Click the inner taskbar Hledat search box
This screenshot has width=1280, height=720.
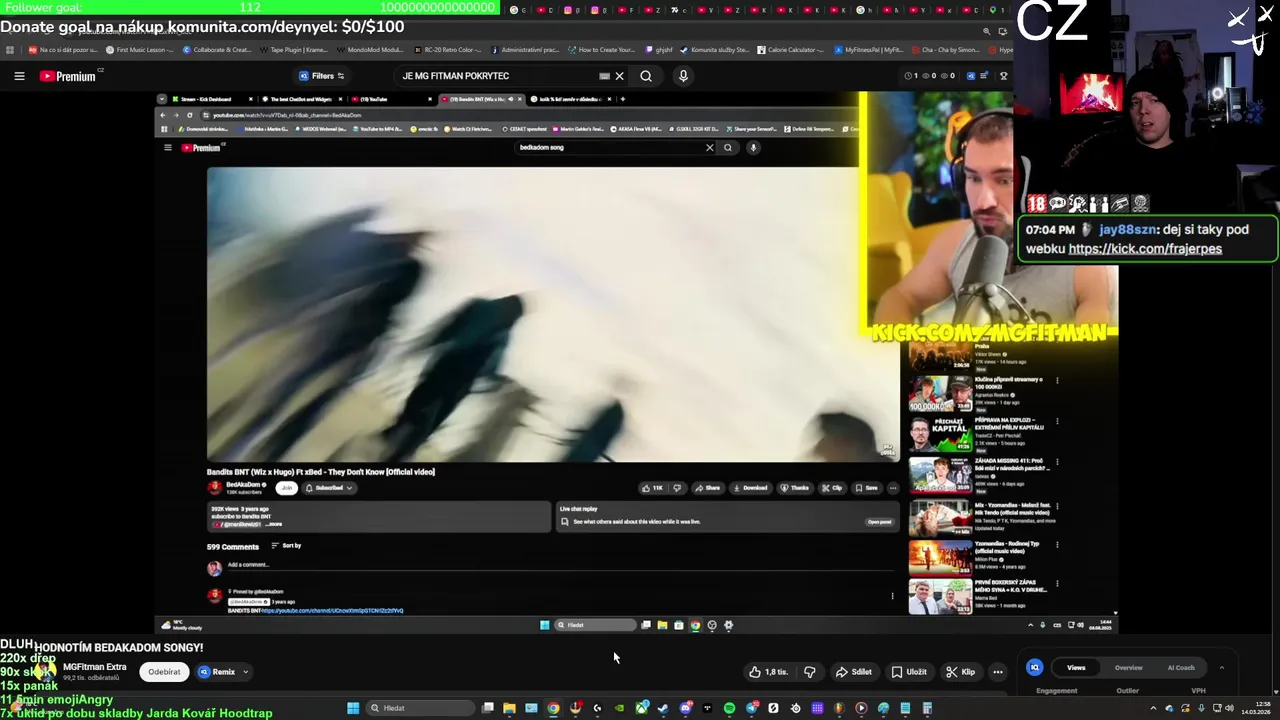595,625
